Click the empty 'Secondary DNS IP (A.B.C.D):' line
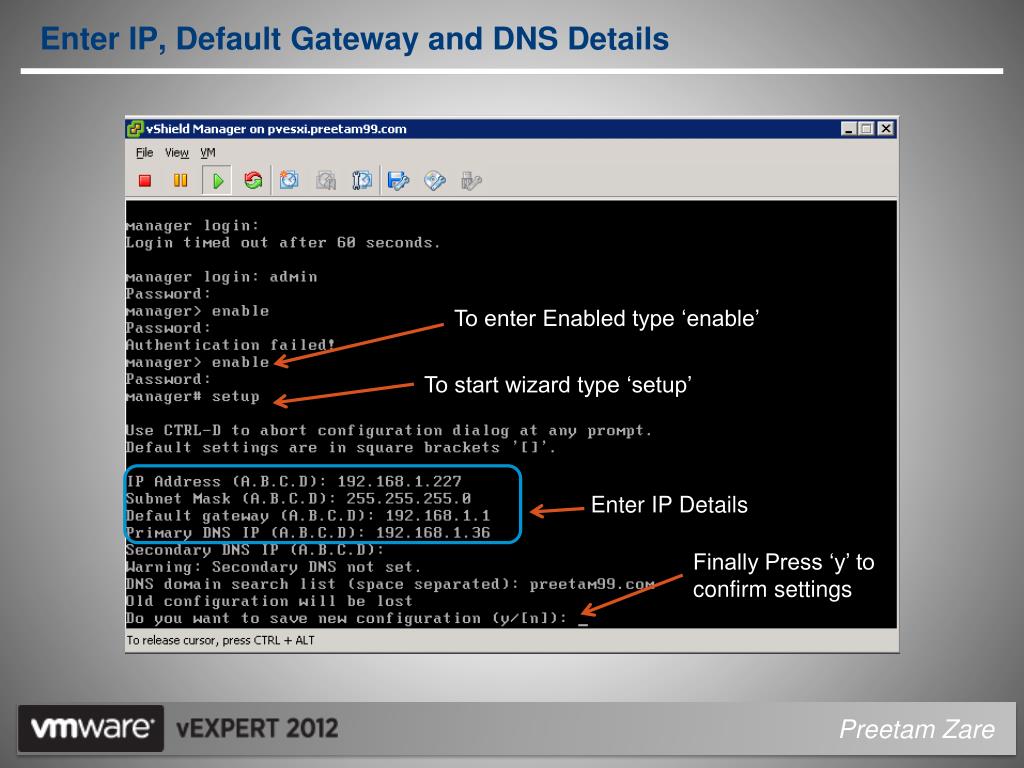Screen dimensions: 1024x768 point(255,550)
